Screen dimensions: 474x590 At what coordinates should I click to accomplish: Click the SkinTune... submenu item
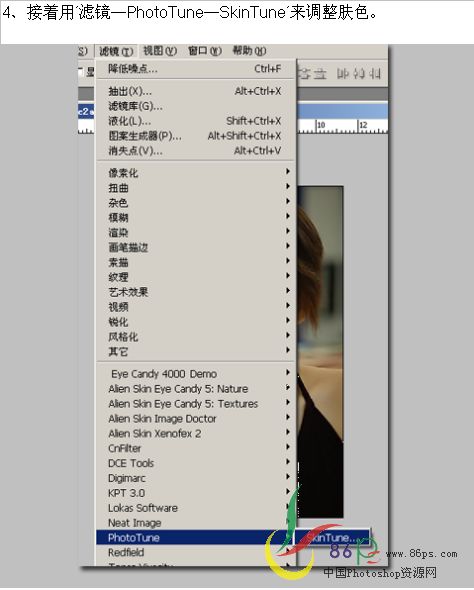tap(332, 537)
